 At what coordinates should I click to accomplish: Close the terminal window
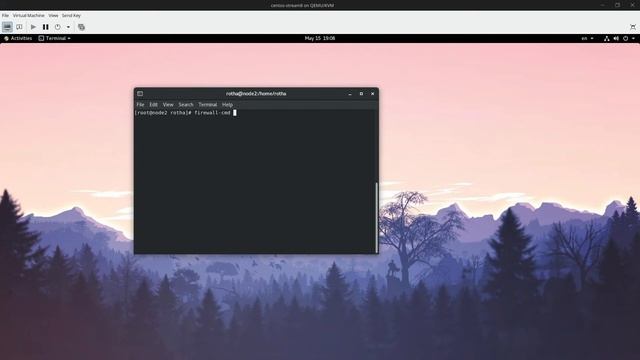[x=373, y=93]
